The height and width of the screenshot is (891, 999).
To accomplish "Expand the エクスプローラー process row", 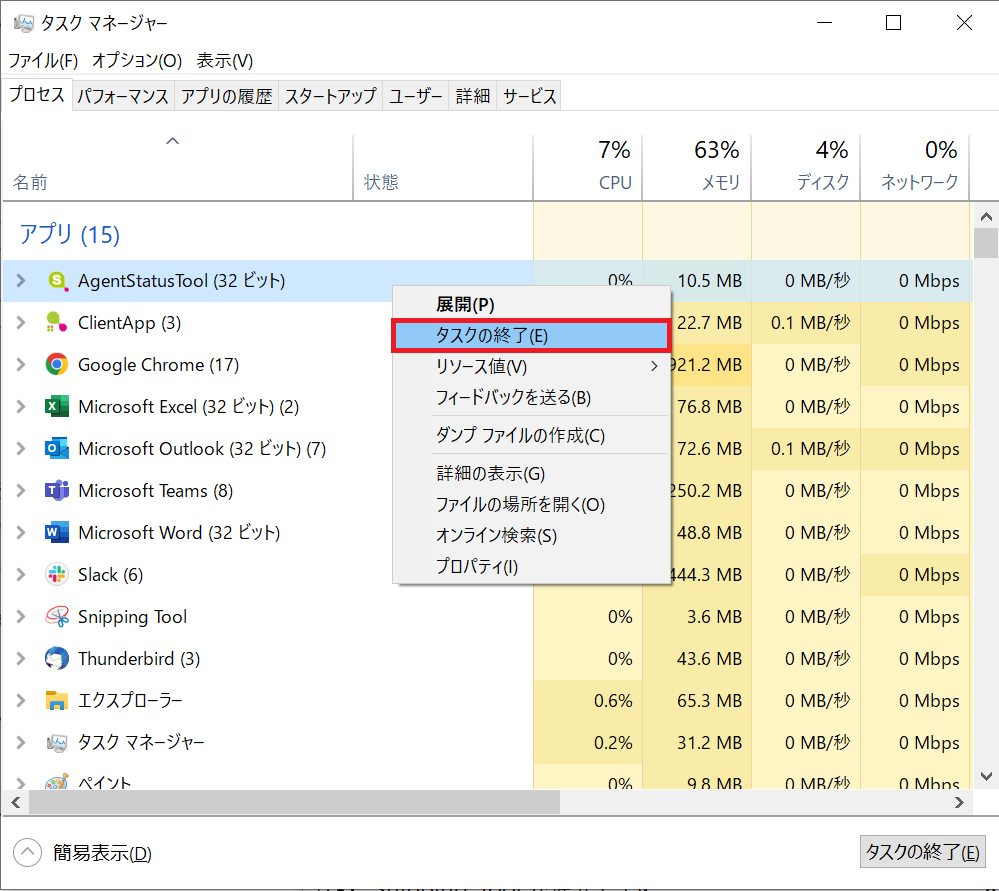I will tap(20, 700).
